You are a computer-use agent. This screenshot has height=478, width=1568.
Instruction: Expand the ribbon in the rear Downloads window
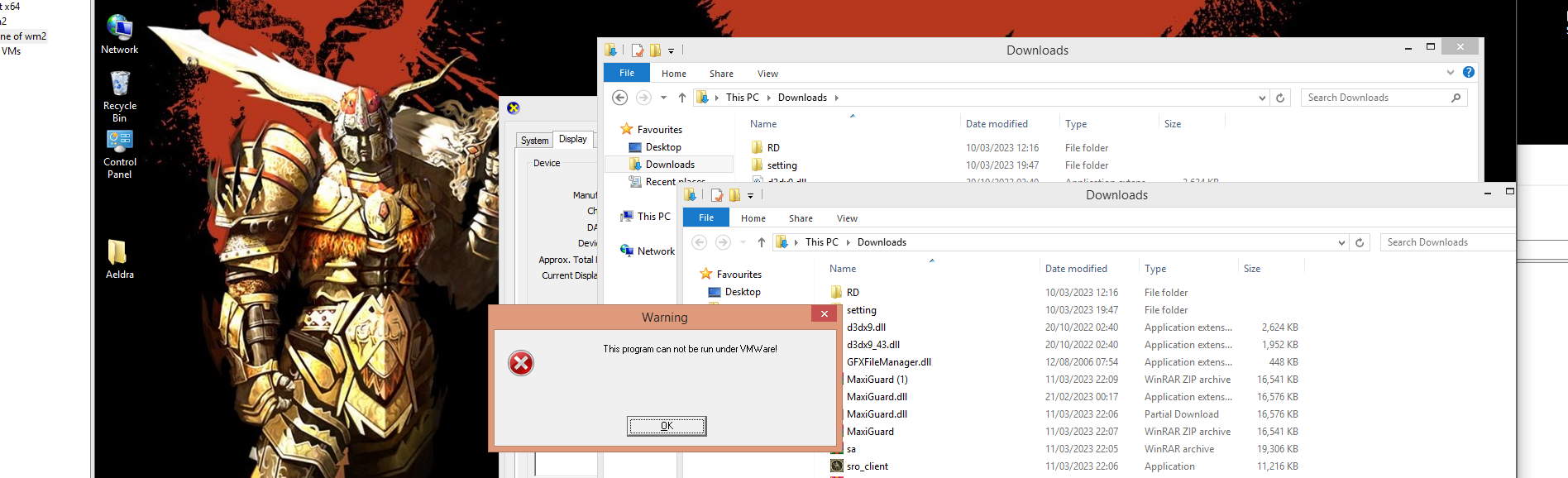pos(1451,73)
